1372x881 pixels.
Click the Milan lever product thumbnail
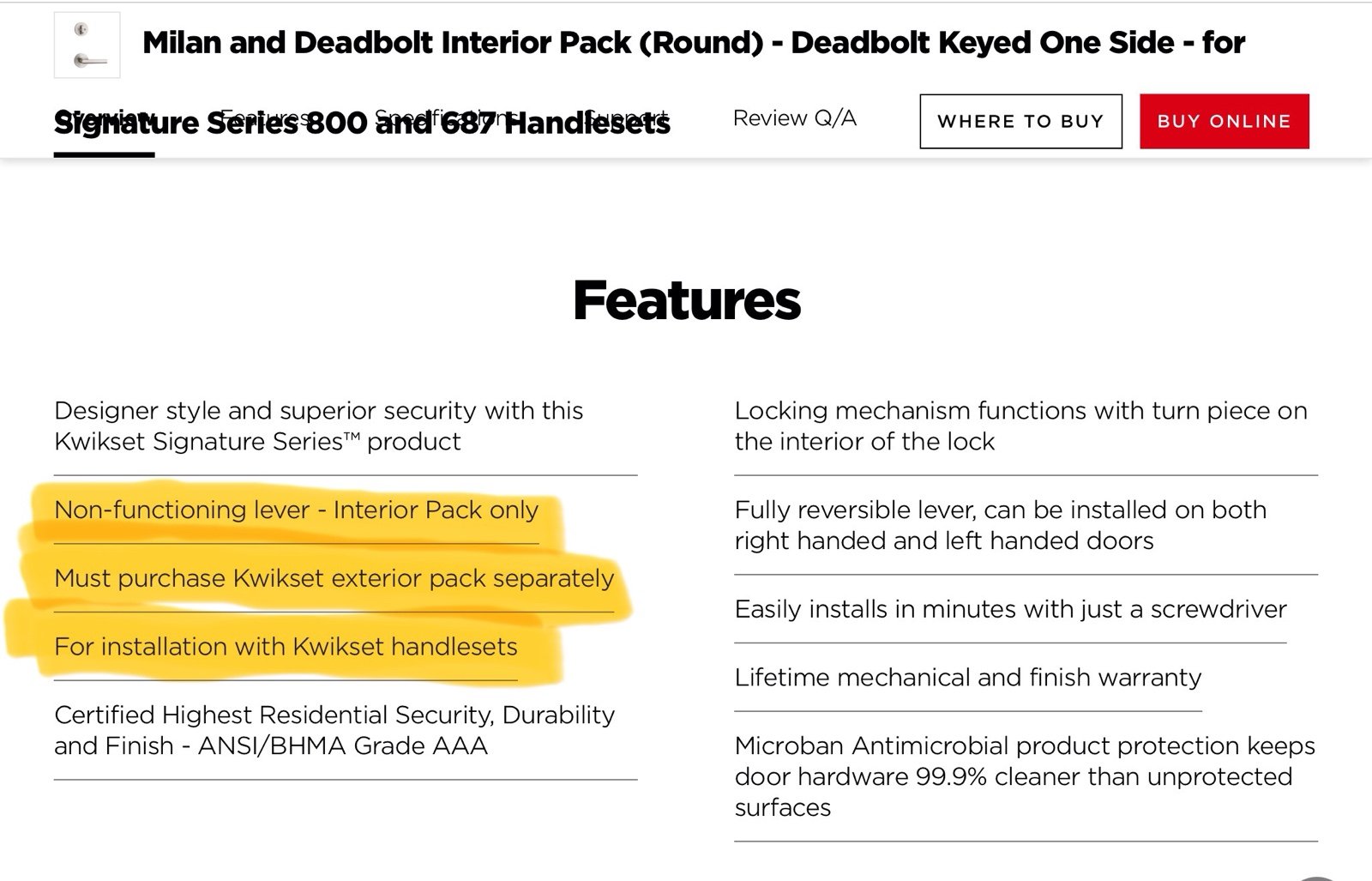(87, 45)
